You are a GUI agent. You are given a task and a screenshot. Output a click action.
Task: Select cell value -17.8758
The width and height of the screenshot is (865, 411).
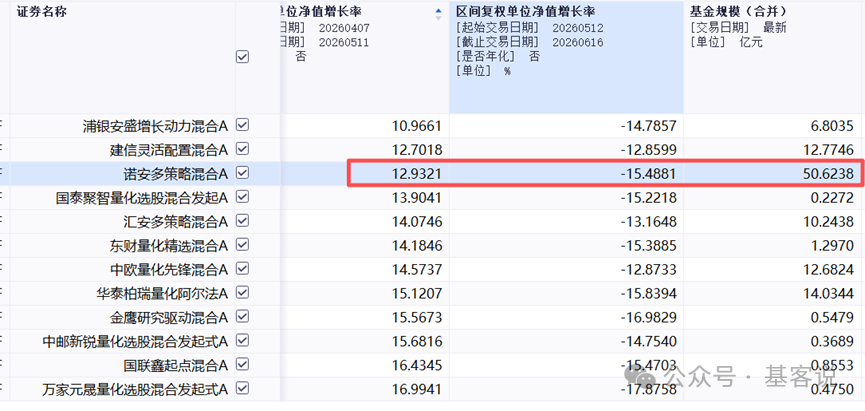[x=648, y=390]
